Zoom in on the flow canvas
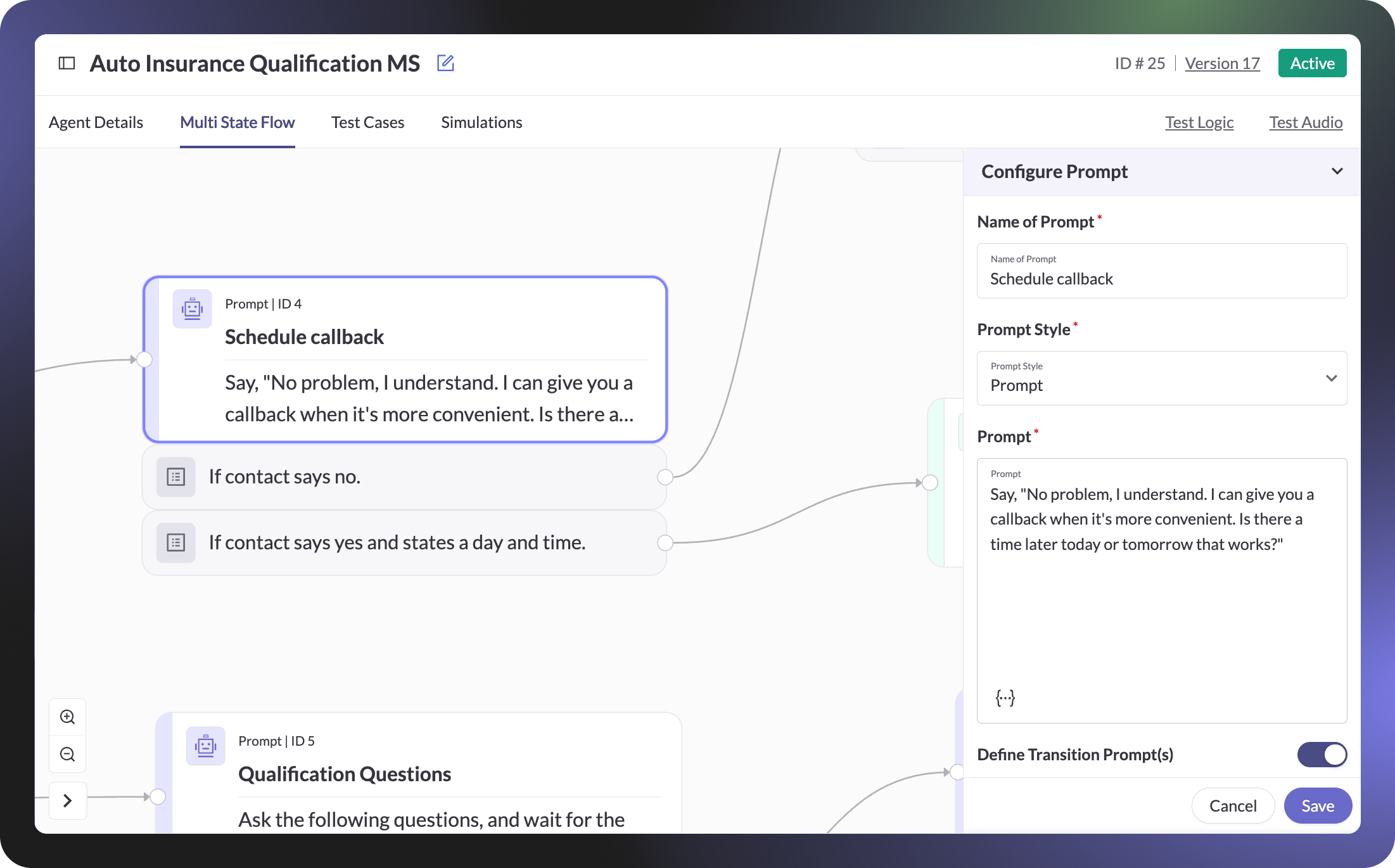This screenshot has width=1395, height=868. pyautogui.click(x=68, y=717)
